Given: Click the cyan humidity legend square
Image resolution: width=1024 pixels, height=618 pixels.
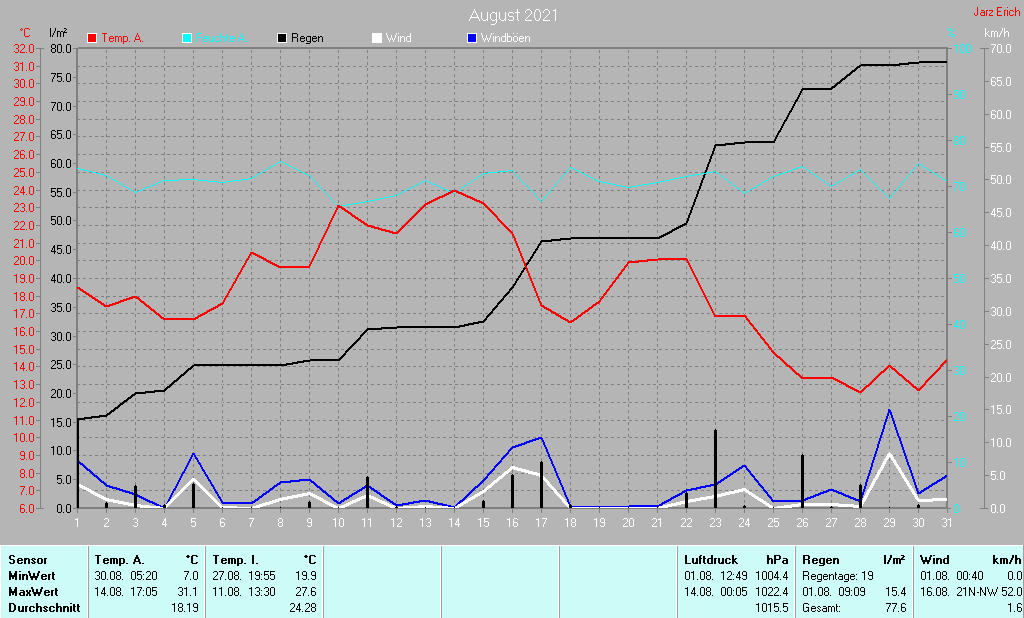Looking at the screenshot, I should (187, 38).
